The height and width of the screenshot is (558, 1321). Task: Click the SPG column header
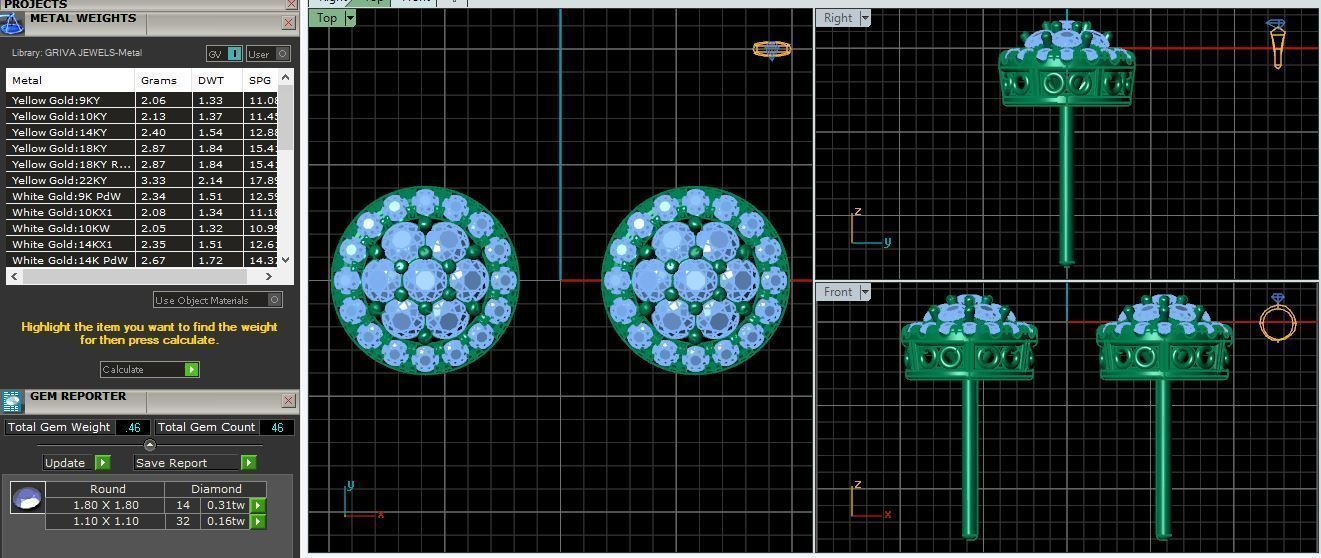click(261, 80)
